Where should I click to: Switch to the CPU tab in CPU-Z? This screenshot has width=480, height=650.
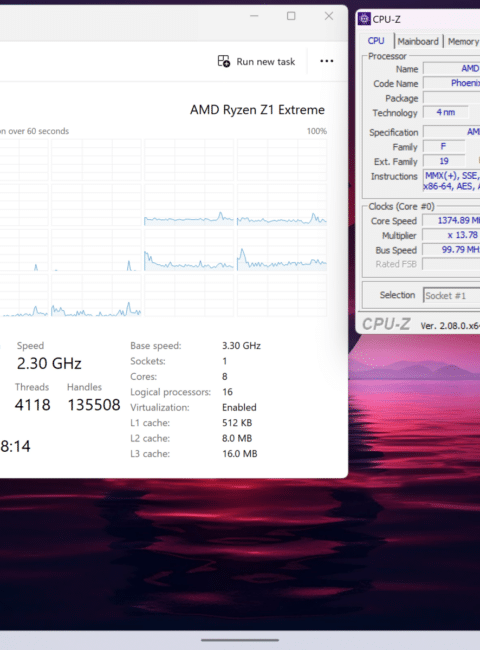coord(376,41)
